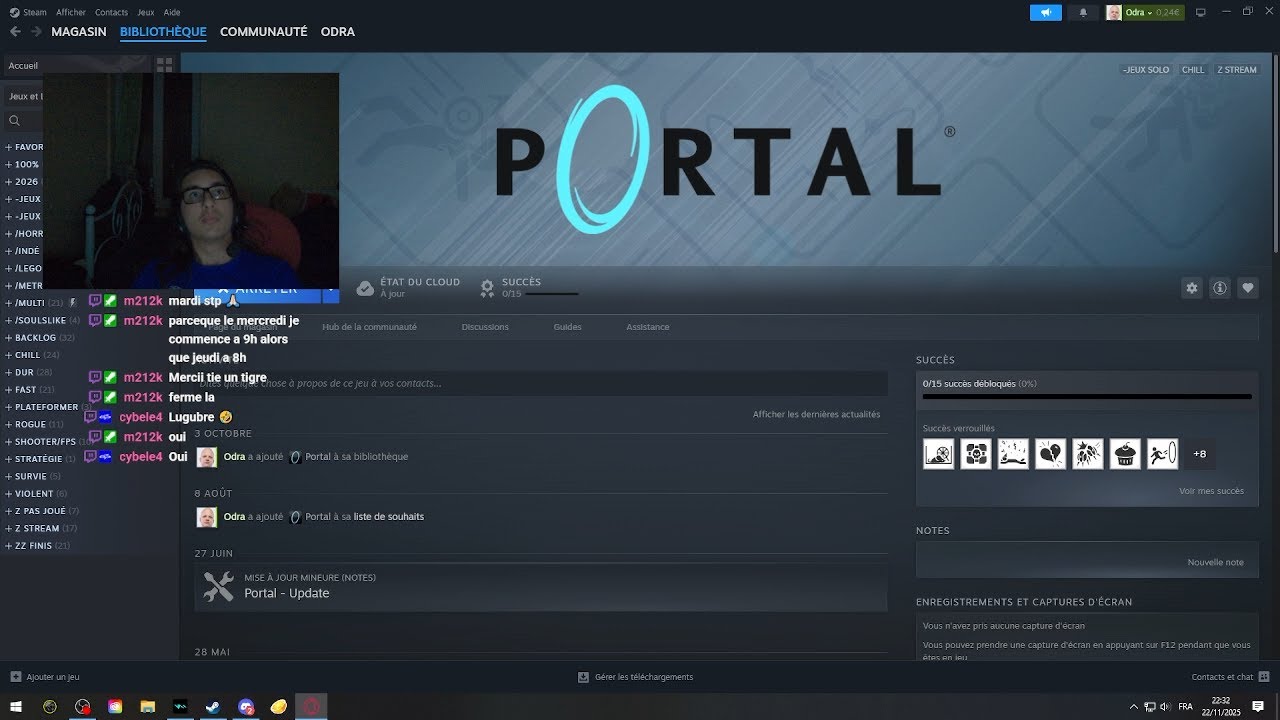Viewport: 1280px width, 720px height.
Task: Click Voir mes succès link
Action: 1211,491
